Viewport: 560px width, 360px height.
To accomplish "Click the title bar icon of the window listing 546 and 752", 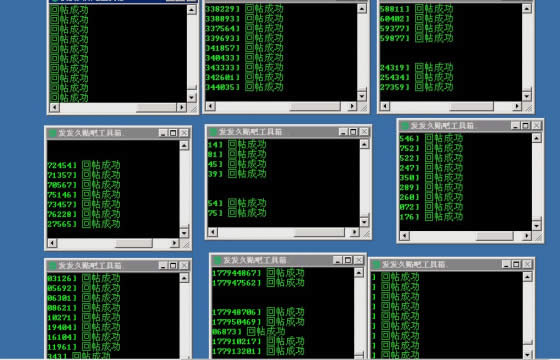I will click(x=405, y=125).
